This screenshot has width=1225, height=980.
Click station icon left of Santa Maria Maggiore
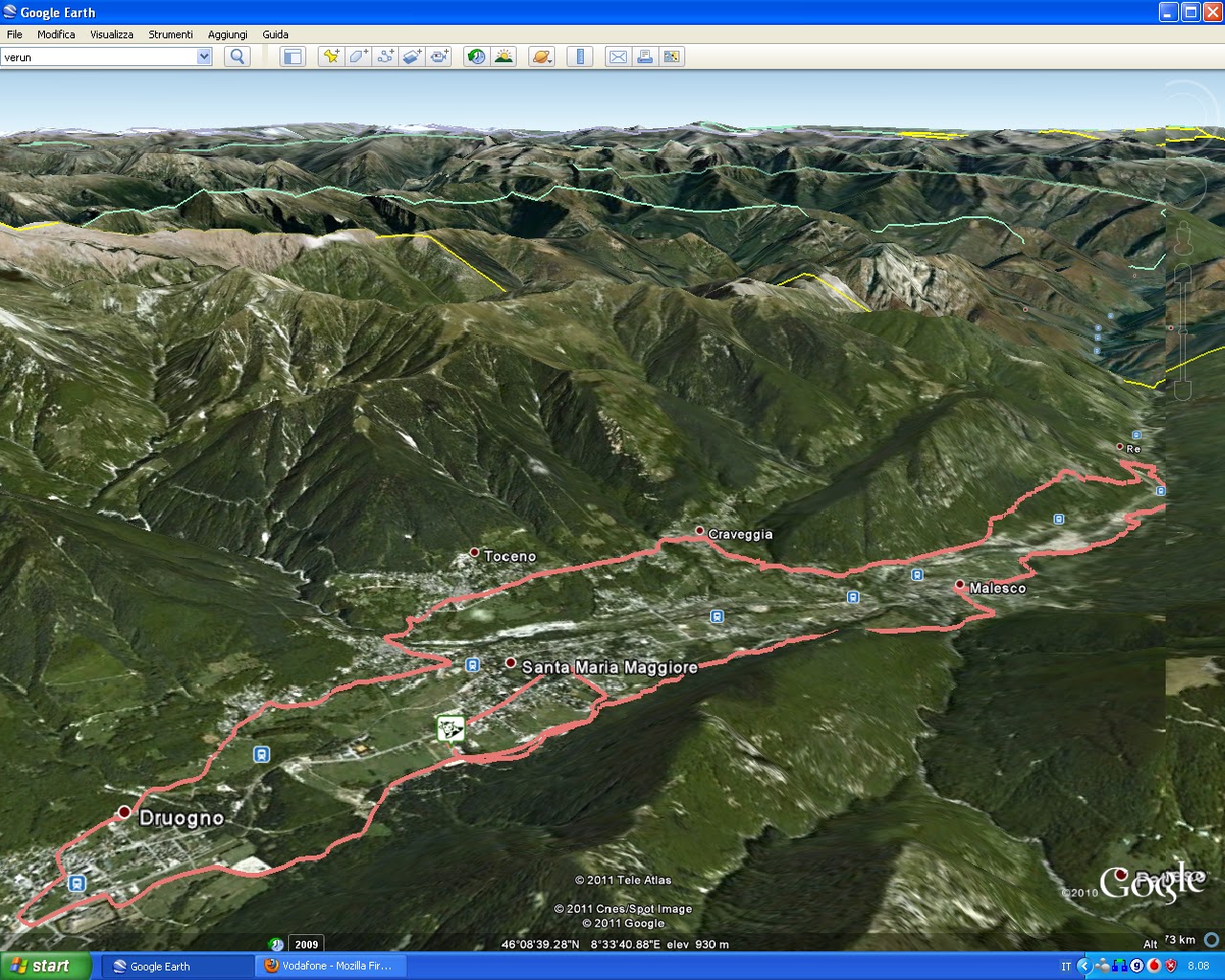click(x=472, y=664)
